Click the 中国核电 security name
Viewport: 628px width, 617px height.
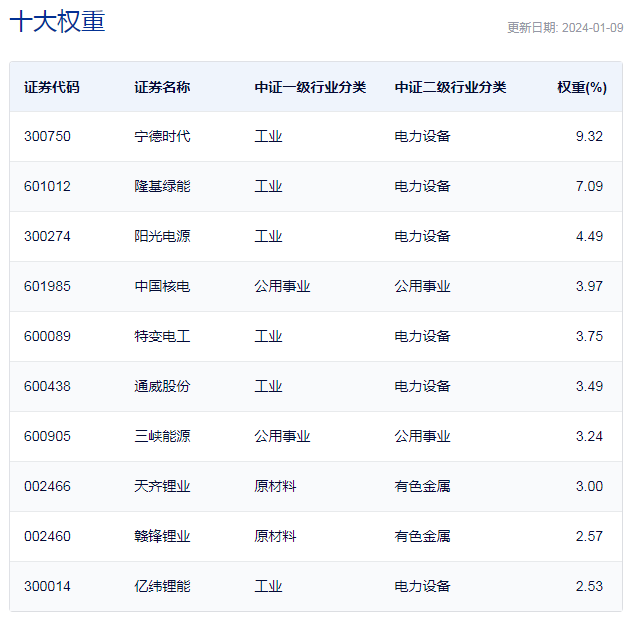(x=162, y=286)
